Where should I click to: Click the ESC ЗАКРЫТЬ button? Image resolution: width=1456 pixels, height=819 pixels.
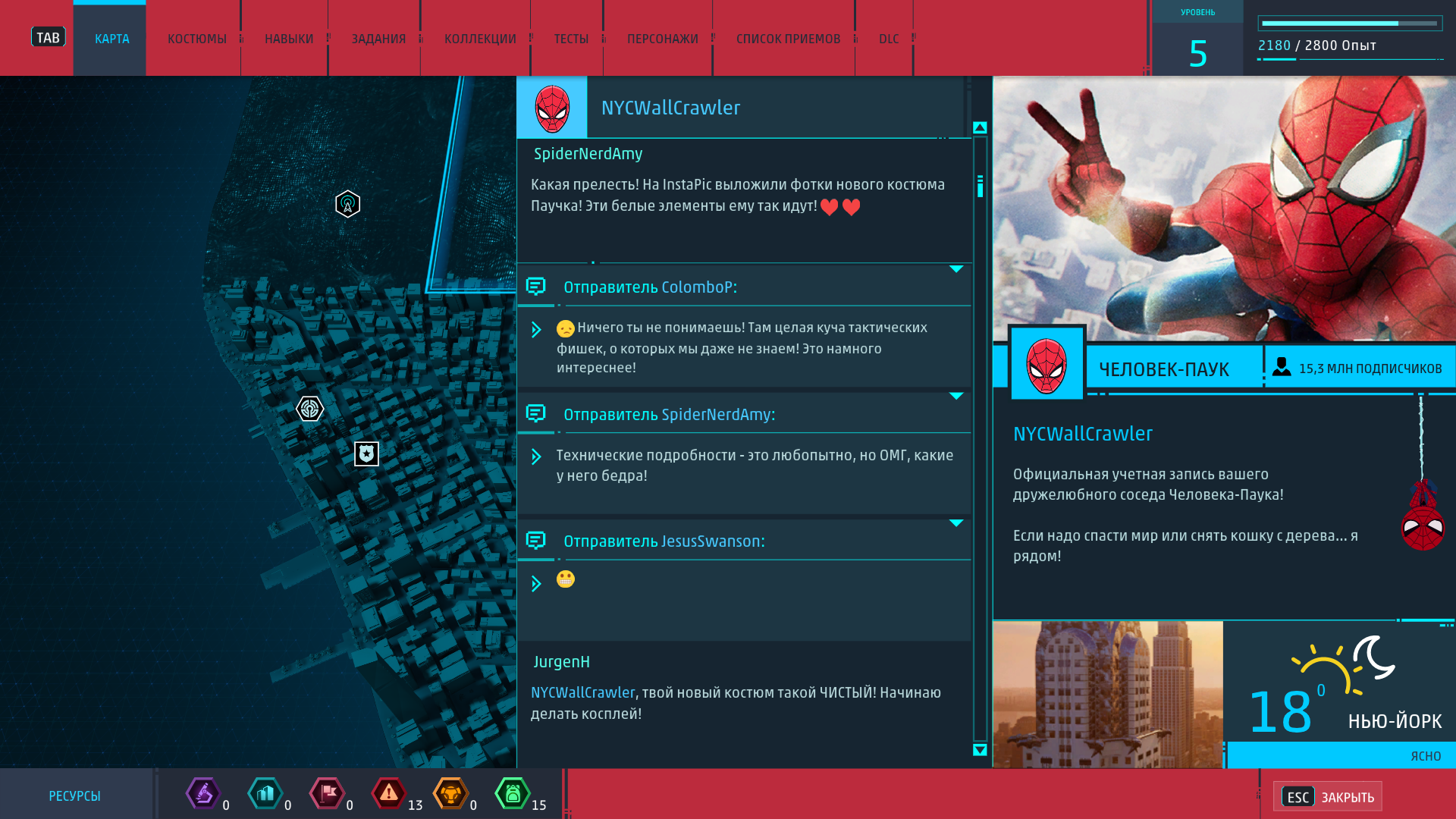1328,797
